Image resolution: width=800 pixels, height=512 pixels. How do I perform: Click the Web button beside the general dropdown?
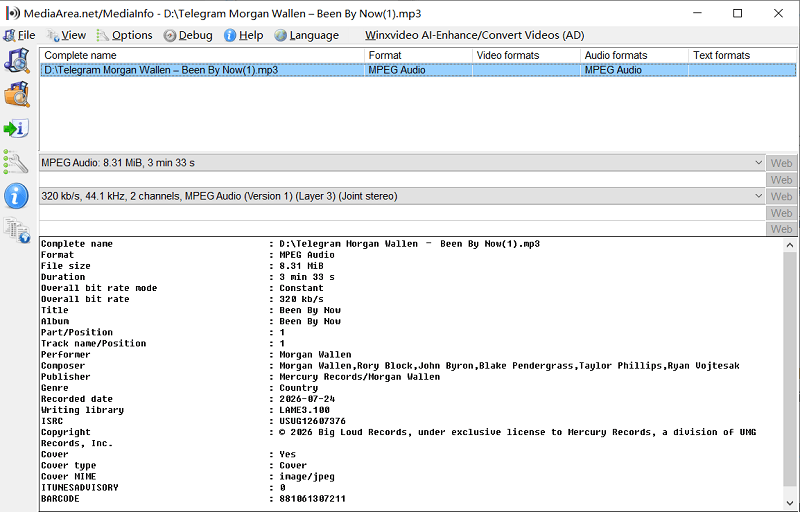point(781,163)
